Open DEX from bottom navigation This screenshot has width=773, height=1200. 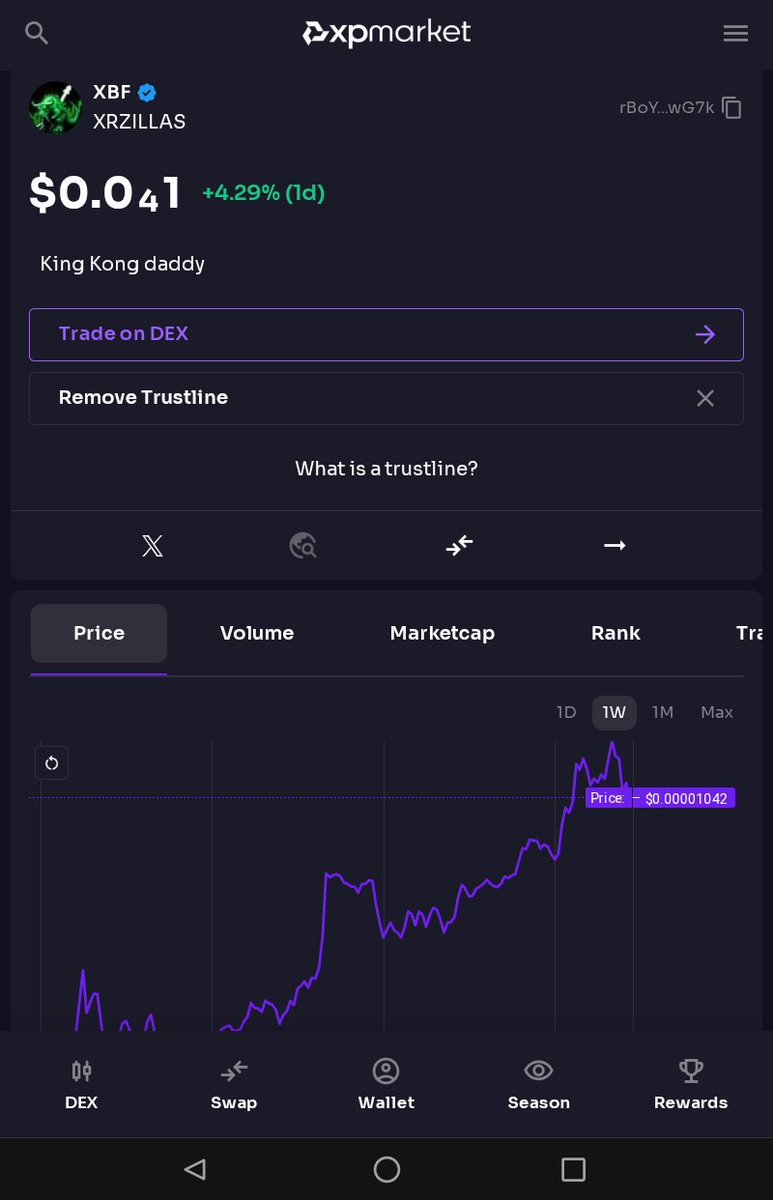(x=81, y=1085)
